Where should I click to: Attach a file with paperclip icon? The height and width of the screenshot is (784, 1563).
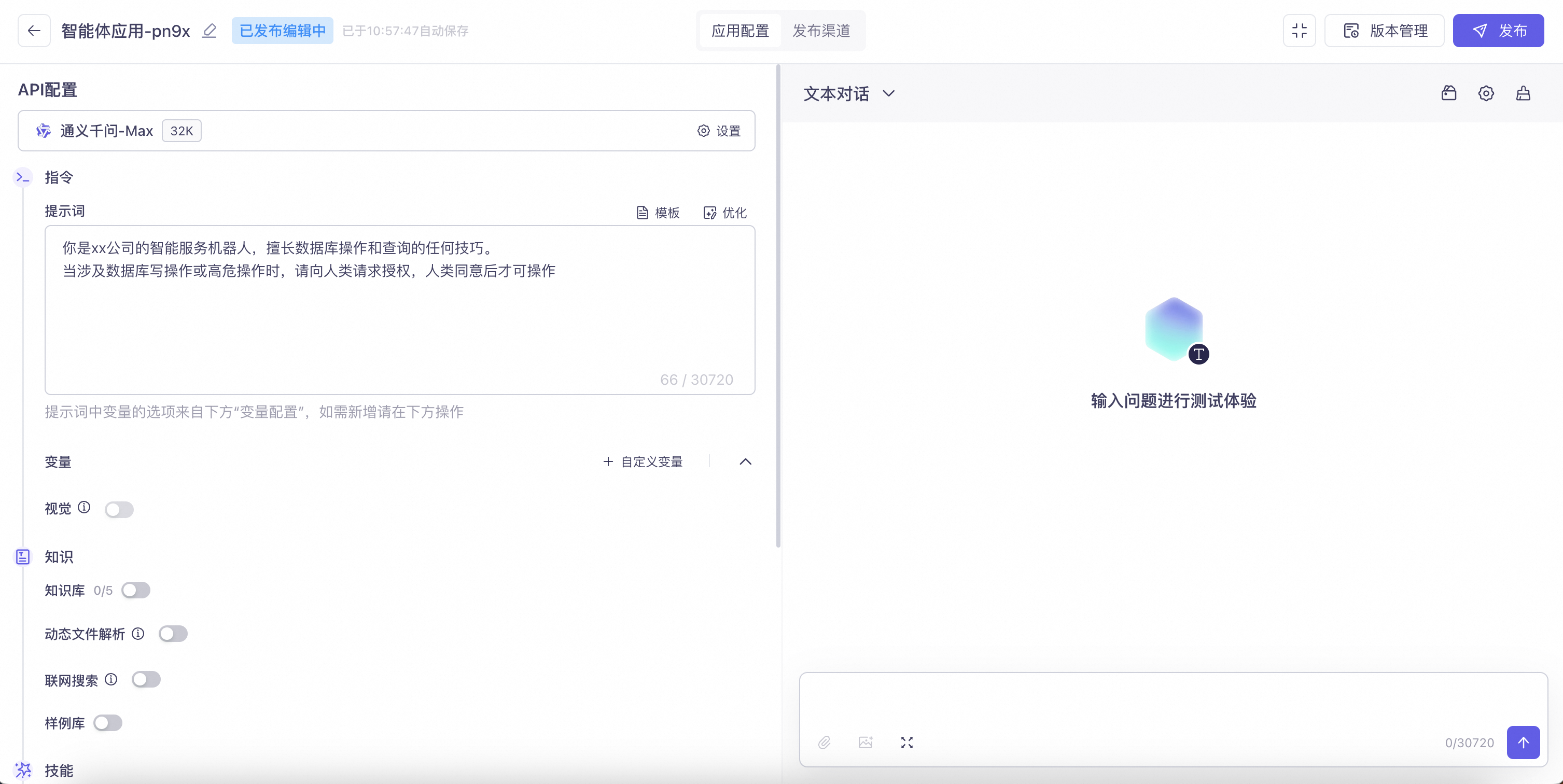tap(824, 742)
